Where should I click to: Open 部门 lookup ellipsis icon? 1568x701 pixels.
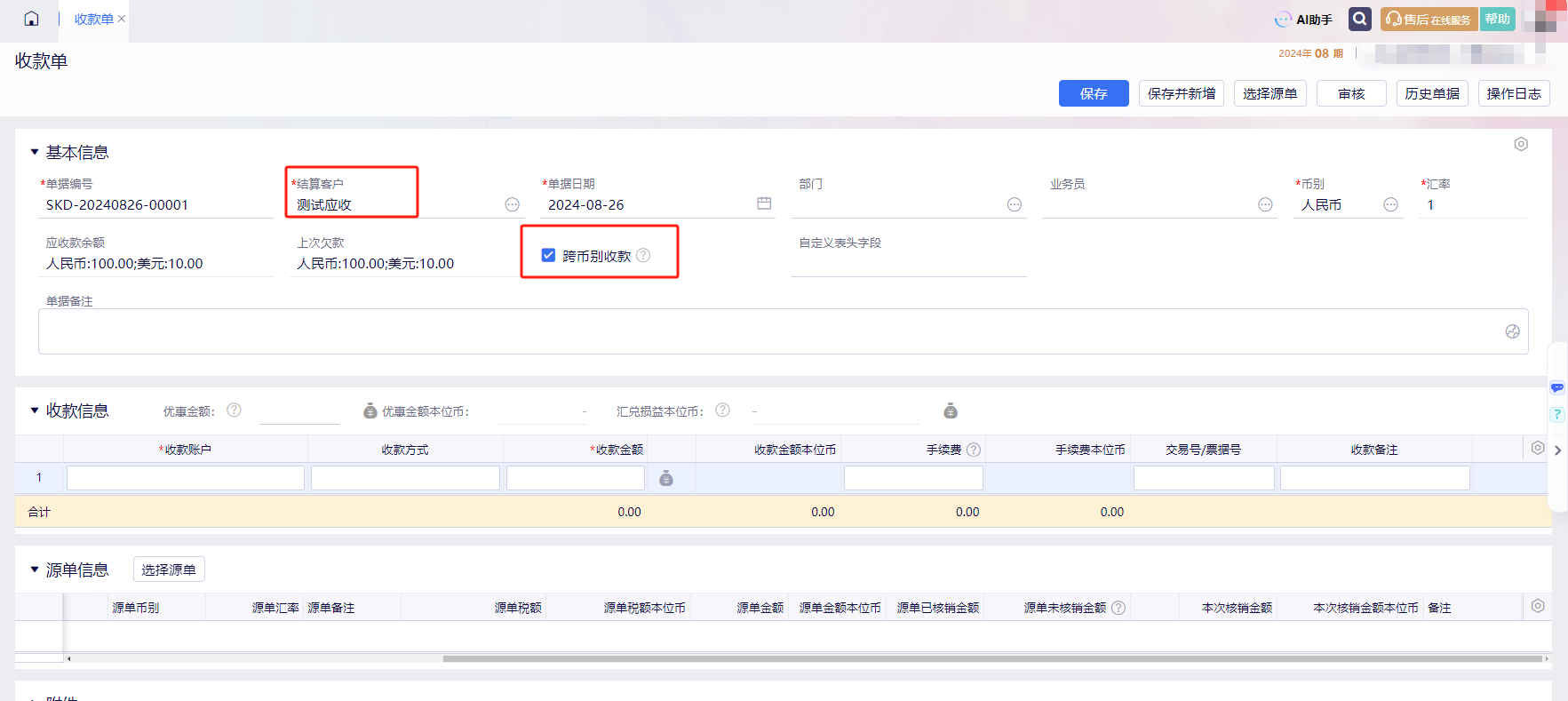tap(1015, 204)
